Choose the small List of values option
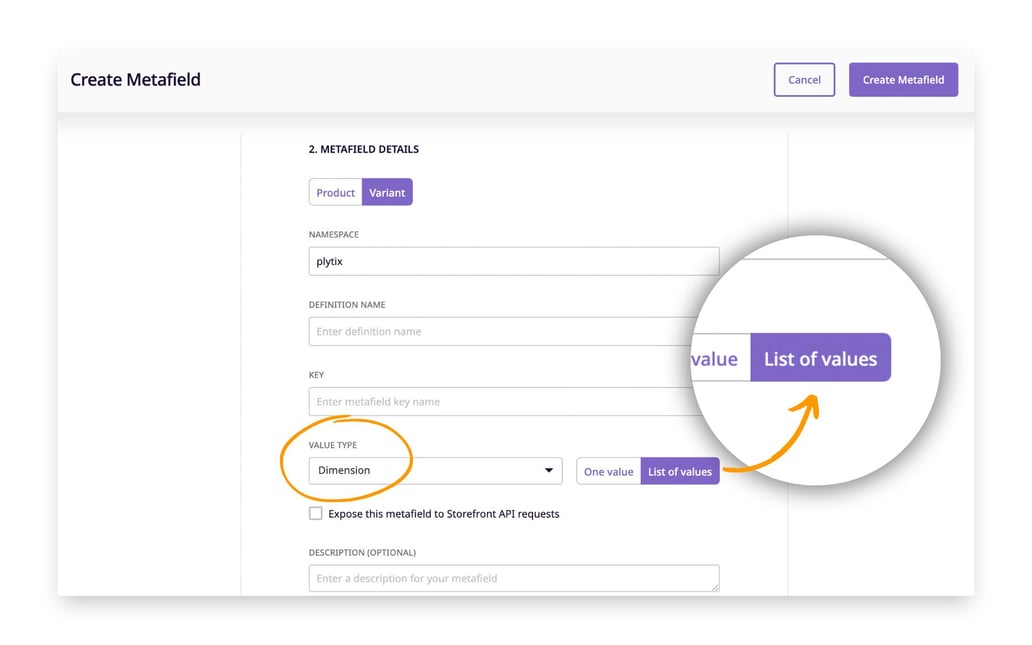 coord(680,471)
